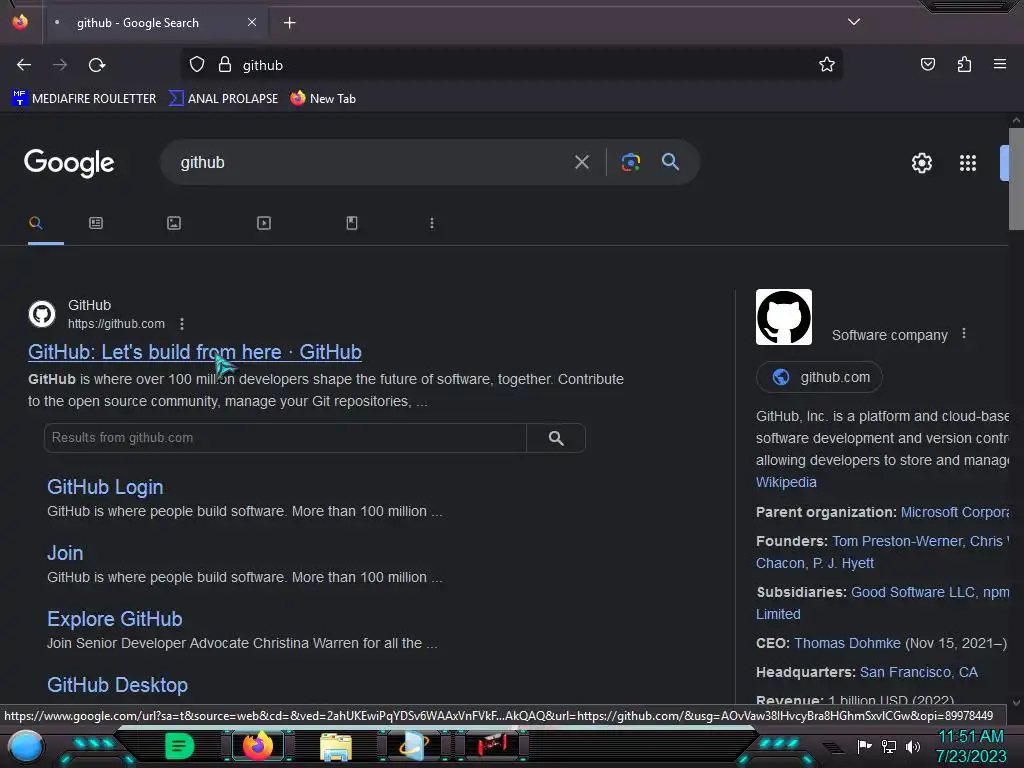
Task: Open the clock showing 11:51 AM
Action: pos(970,746)
